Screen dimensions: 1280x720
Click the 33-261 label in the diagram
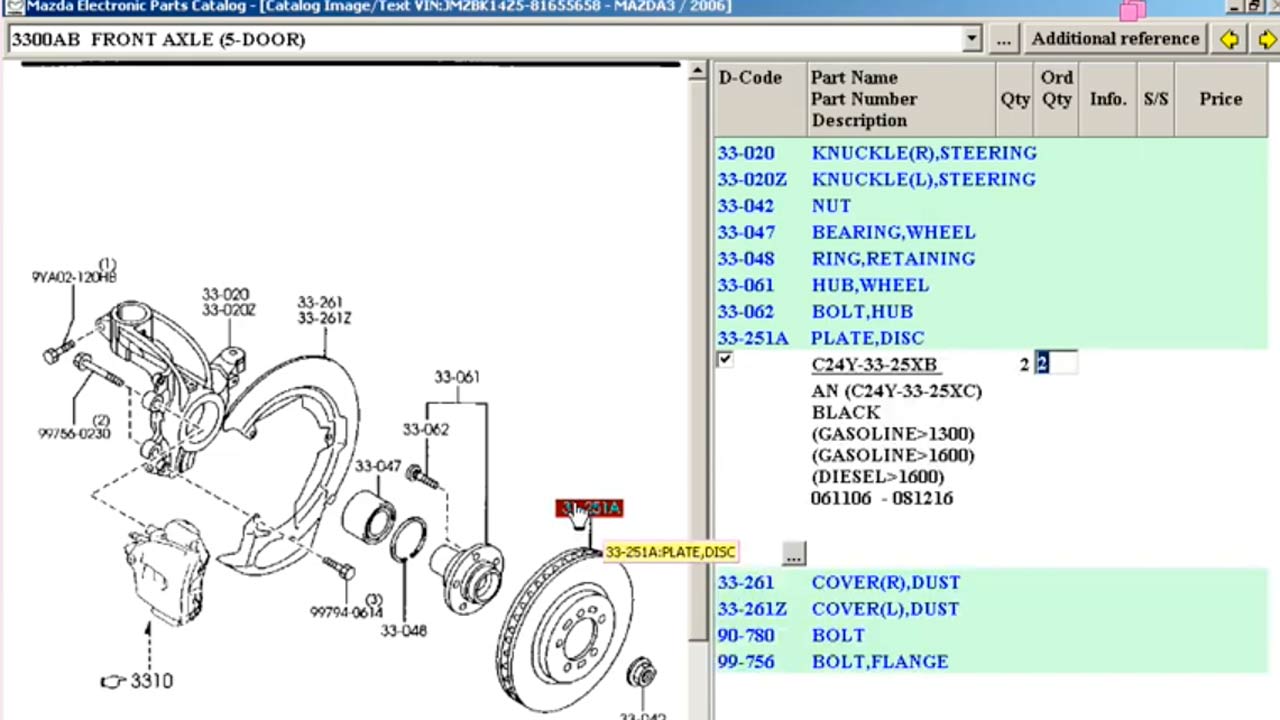tap(320, 302)
